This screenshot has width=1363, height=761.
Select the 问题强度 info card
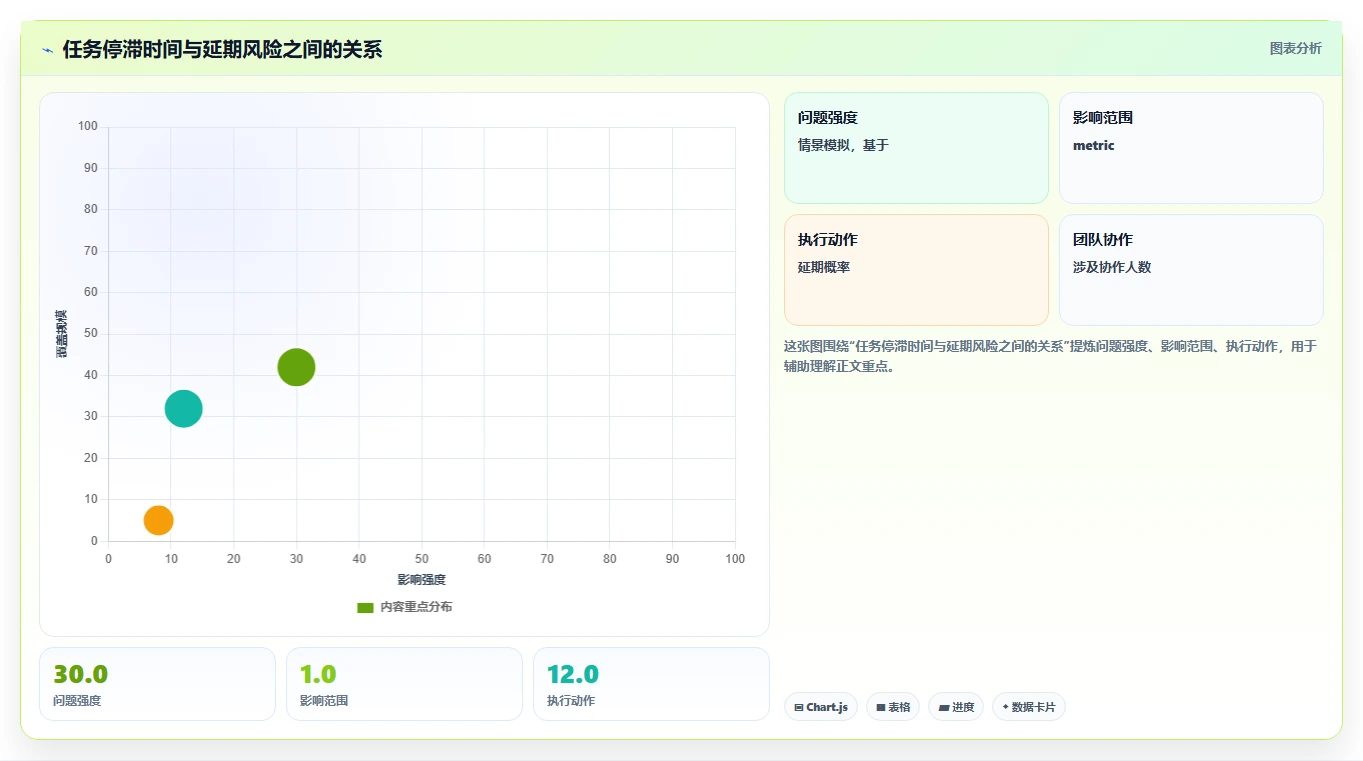[916, 148]
